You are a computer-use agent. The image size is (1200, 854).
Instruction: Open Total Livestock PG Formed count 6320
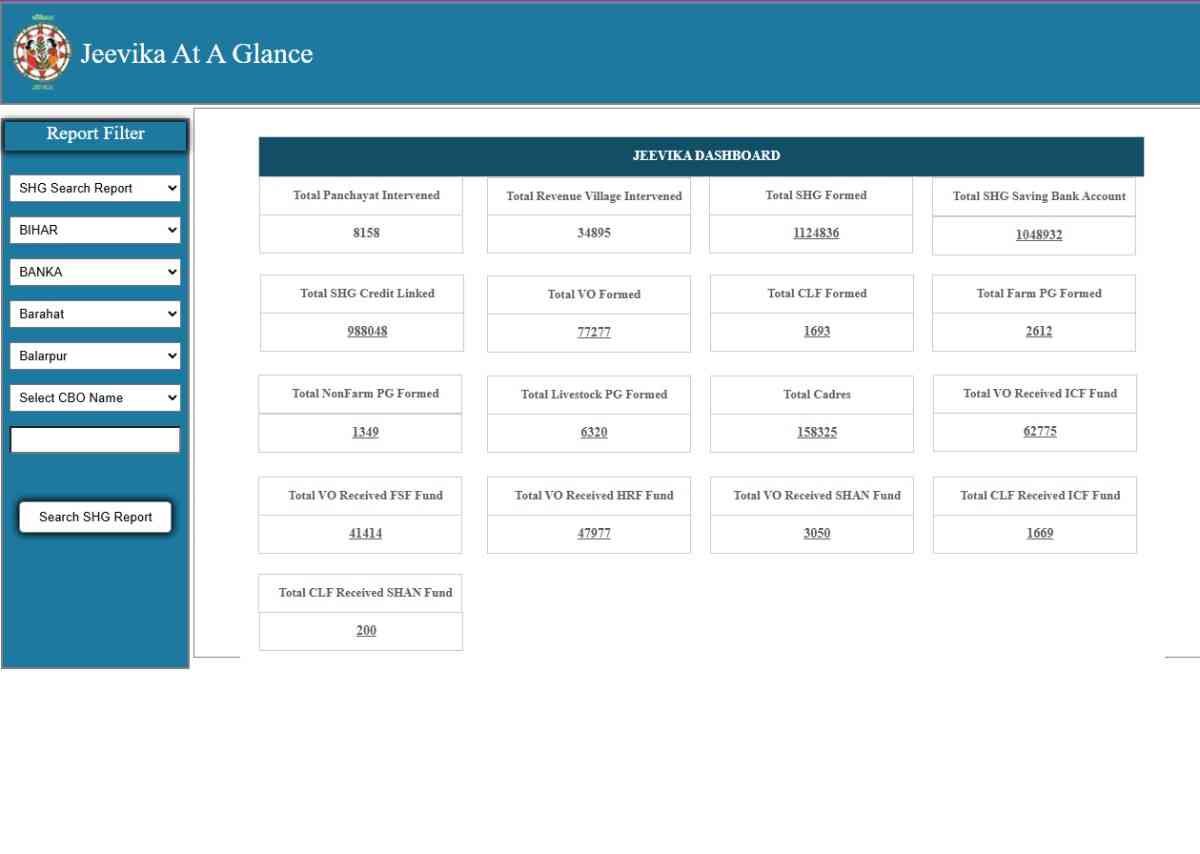[594, 432]
